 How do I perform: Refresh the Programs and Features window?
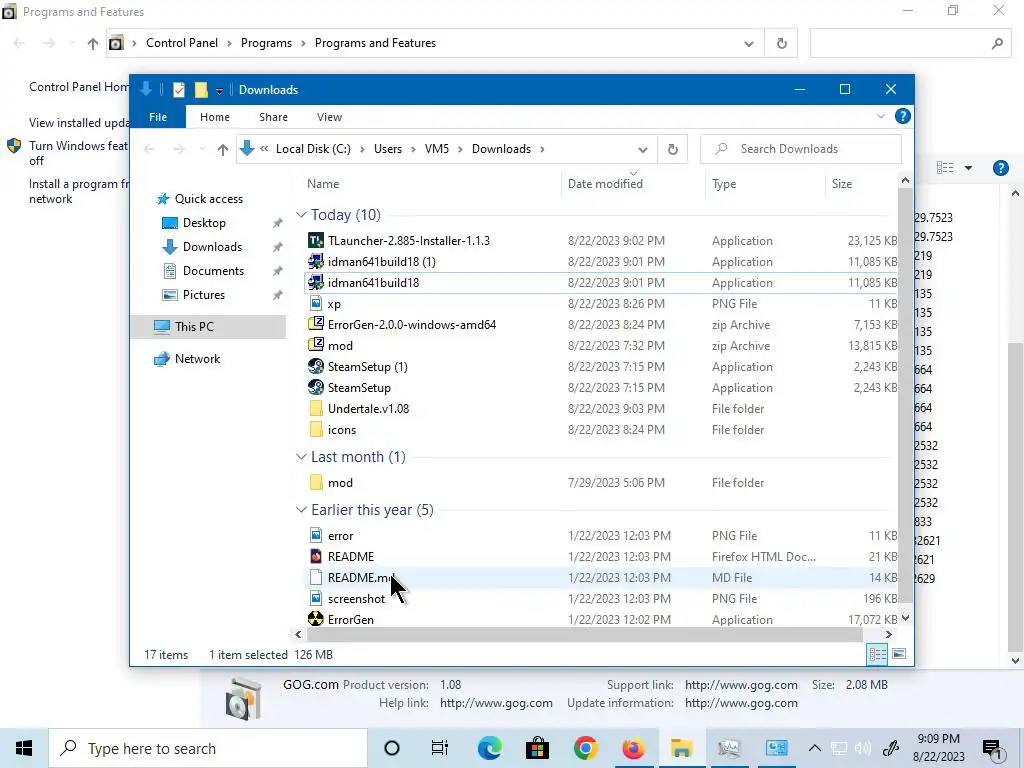point(782,44)
